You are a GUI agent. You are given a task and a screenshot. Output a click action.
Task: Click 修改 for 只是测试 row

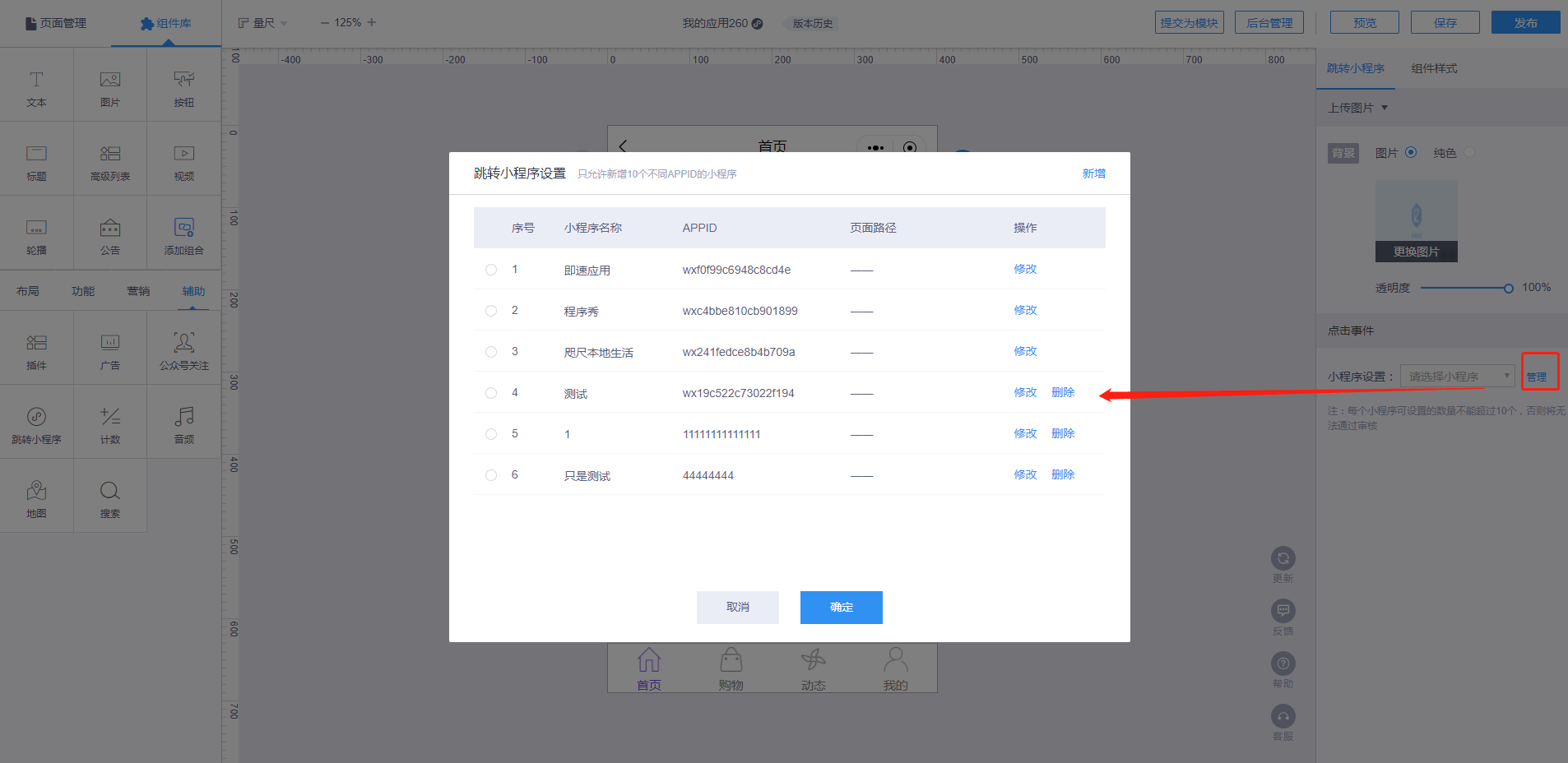coord(1026,474)
